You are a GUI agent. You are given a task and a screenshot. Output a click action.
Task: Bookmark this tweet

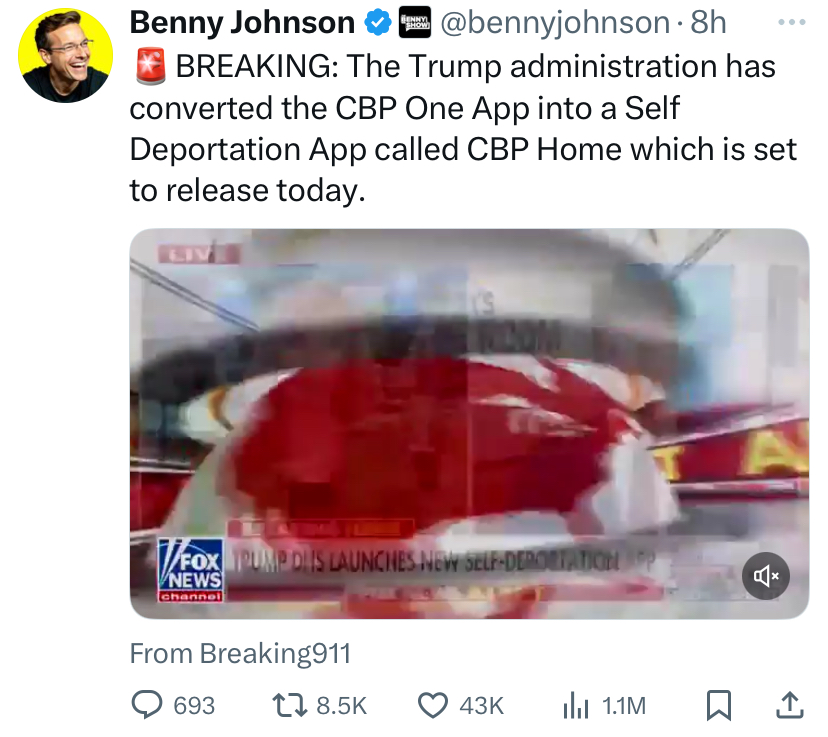click(x=719, y=705)
